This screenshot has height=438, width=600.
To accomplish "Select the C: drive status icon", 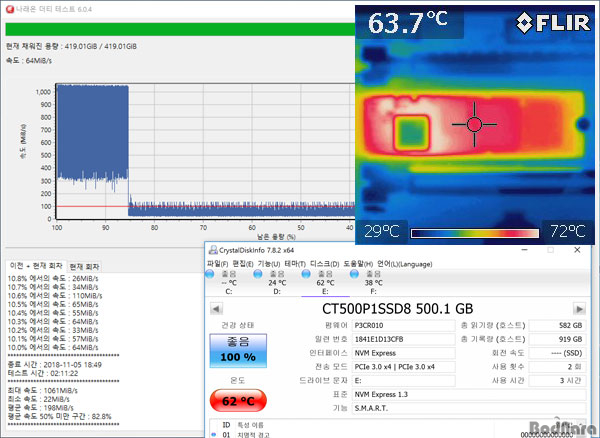I will tap(210, 274).
